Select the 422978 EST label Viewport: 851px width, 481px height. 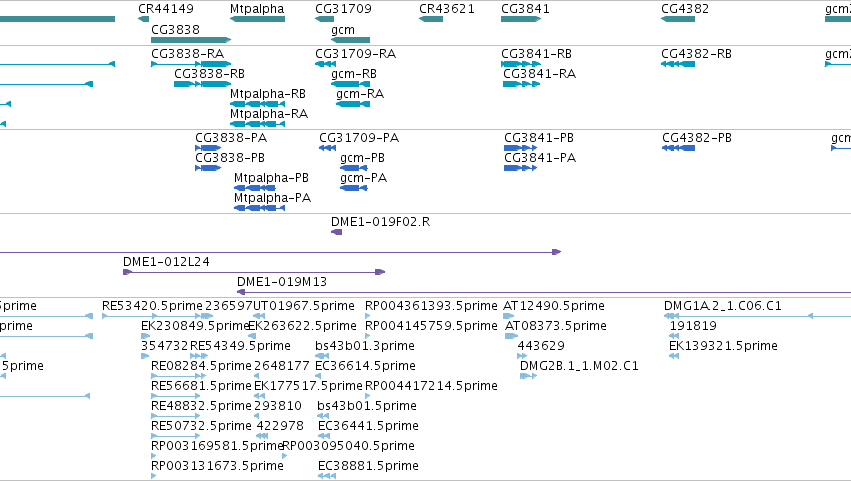(x=280, y=427)
